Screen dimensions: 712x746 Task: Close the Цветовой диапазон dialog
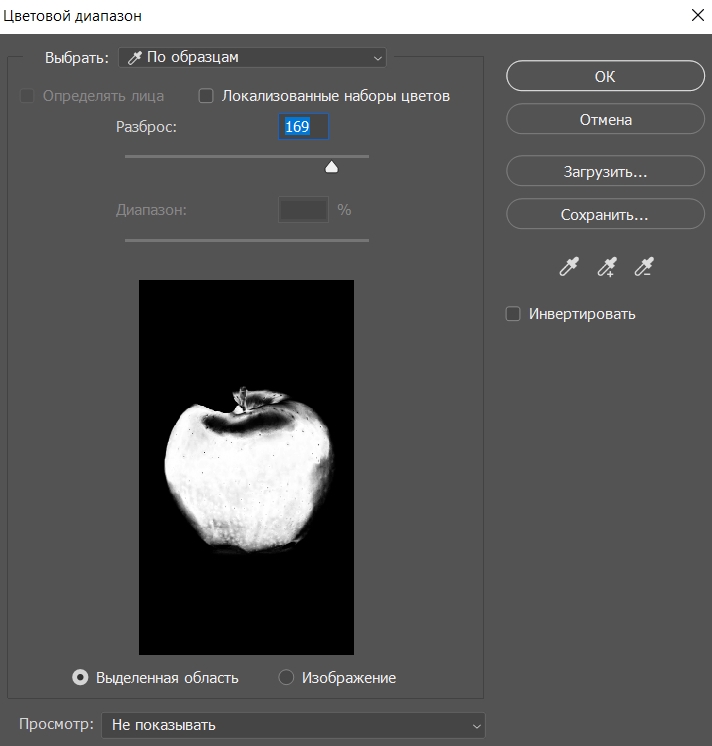pyautogui.click(x=698, y=15)
